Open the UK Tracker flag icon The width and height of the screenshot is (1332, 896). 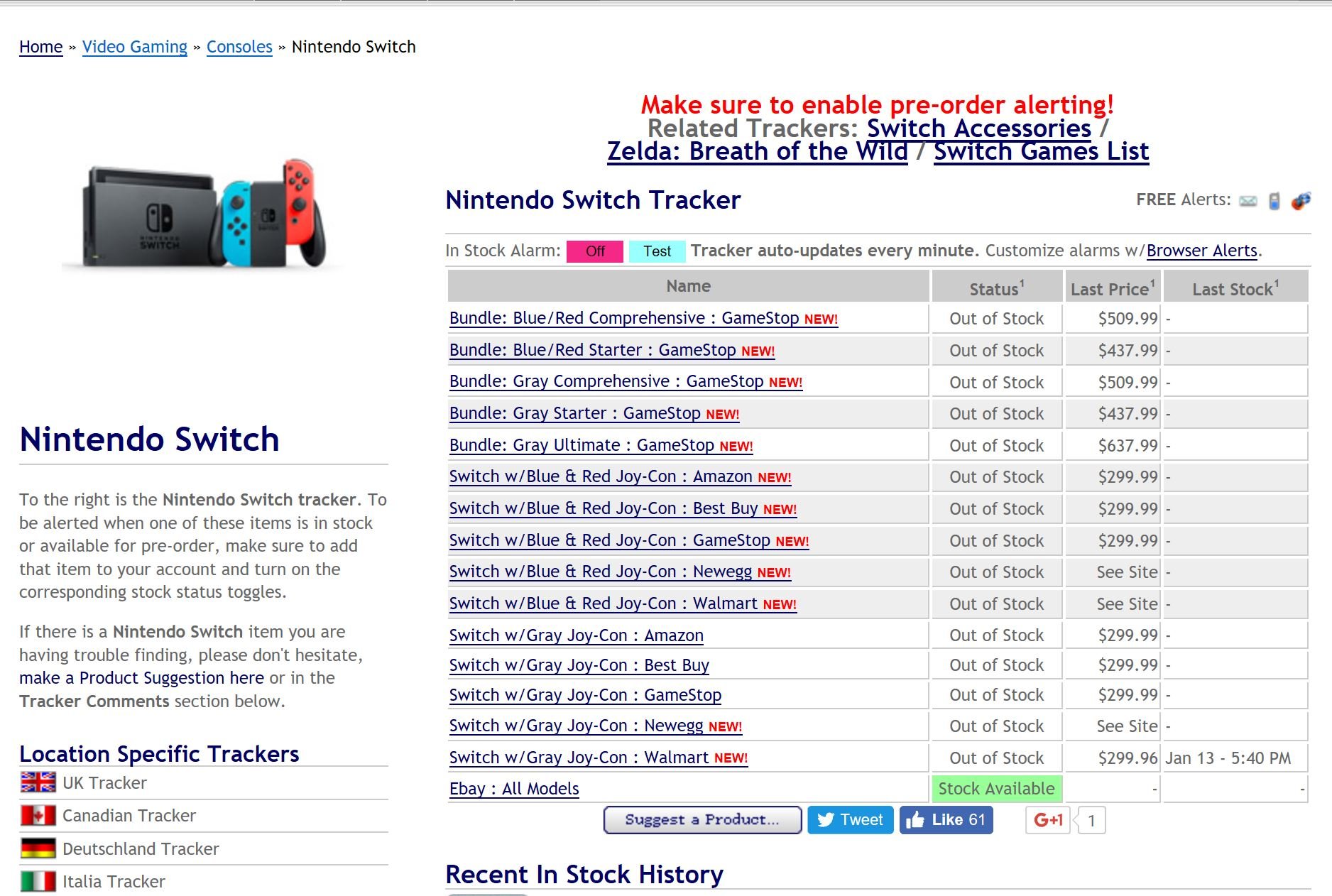pos(38,782)
